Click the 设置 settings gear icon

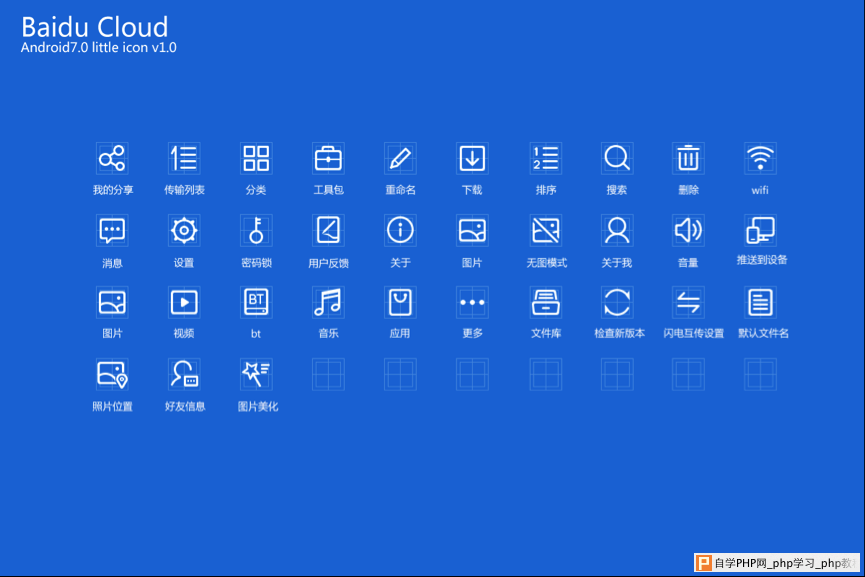[x=184, y=231]
